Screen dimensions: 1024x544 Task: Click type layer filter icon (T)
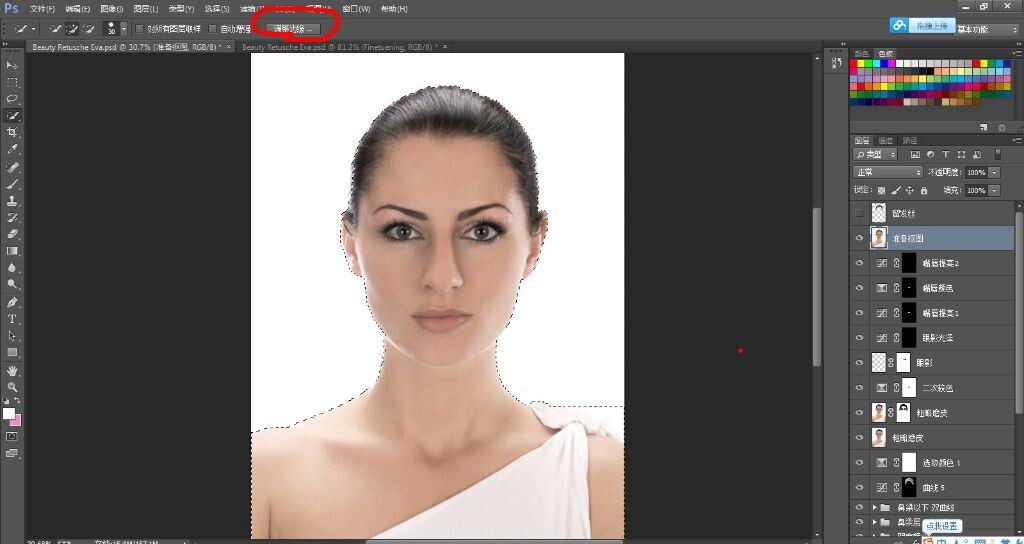click(946, 155)
